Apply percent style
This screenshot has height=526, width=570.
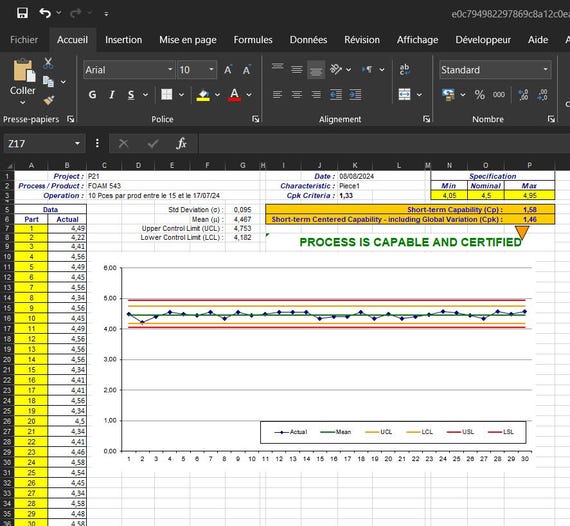(x=479, y=95)
